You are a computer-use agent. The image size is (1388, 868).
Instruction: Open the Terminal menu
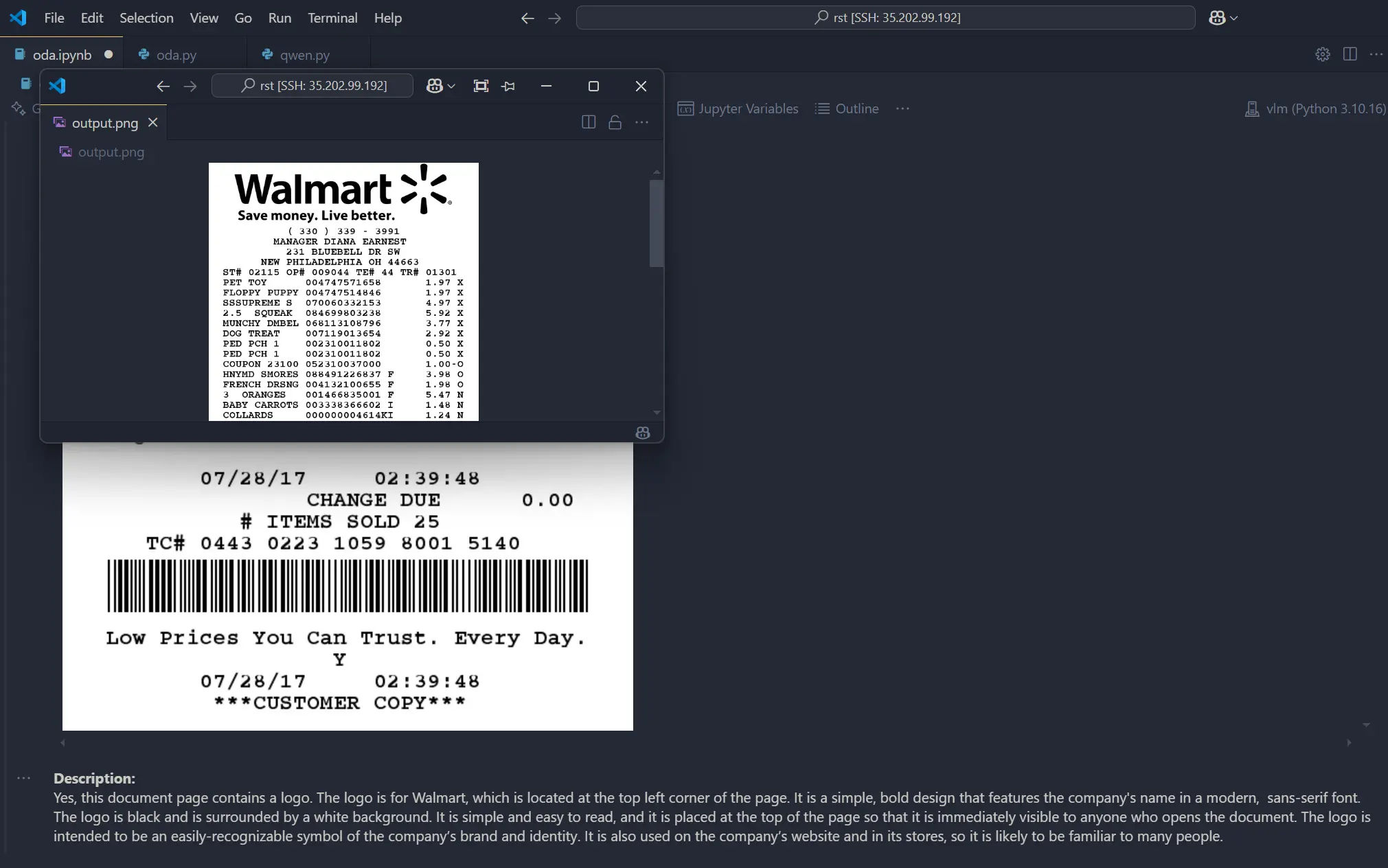click(x=332, y=18)
